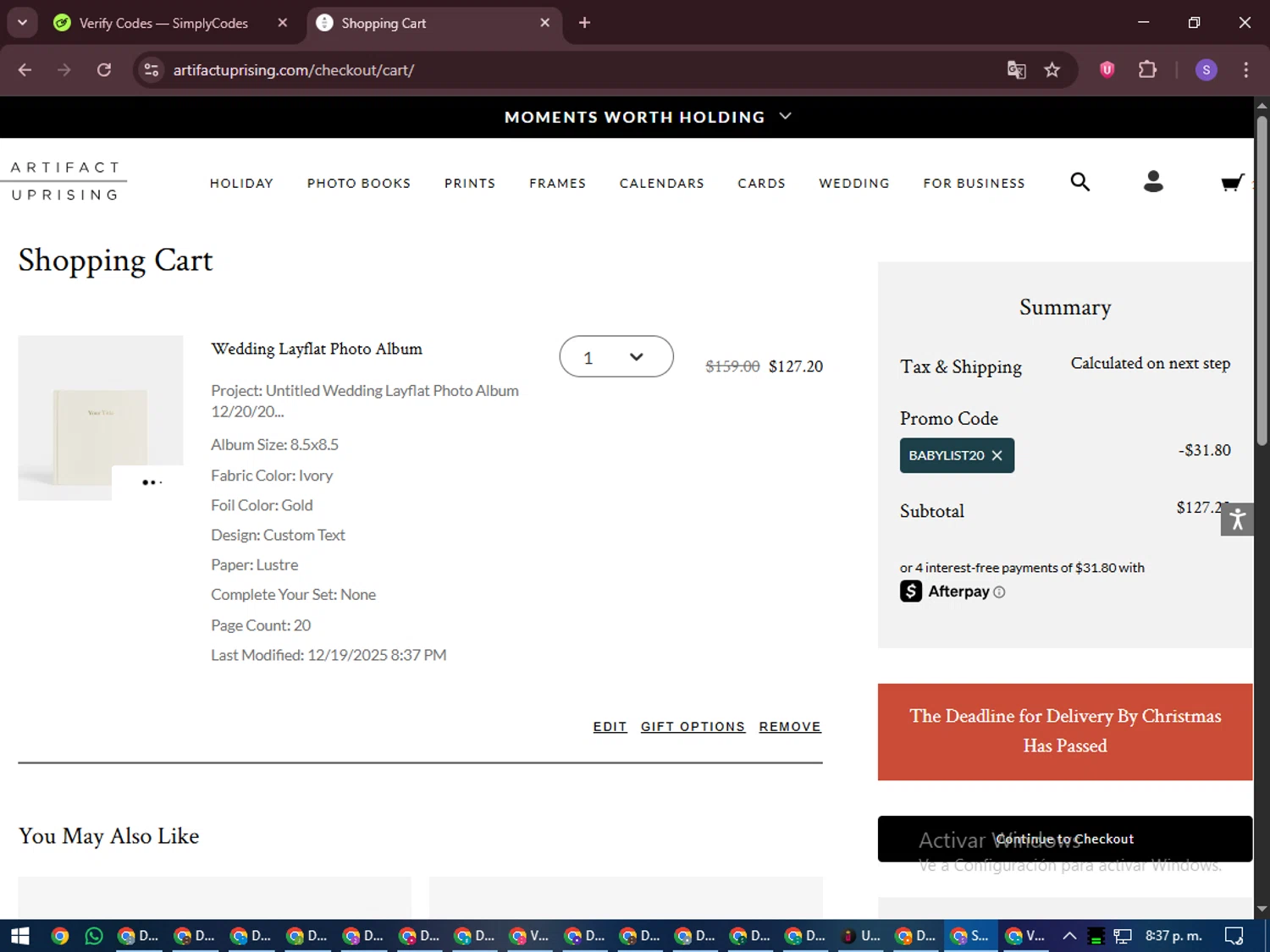
Task: Close the Shopping Cart tab
Action: pyautogui.click(x=545, y=23)
